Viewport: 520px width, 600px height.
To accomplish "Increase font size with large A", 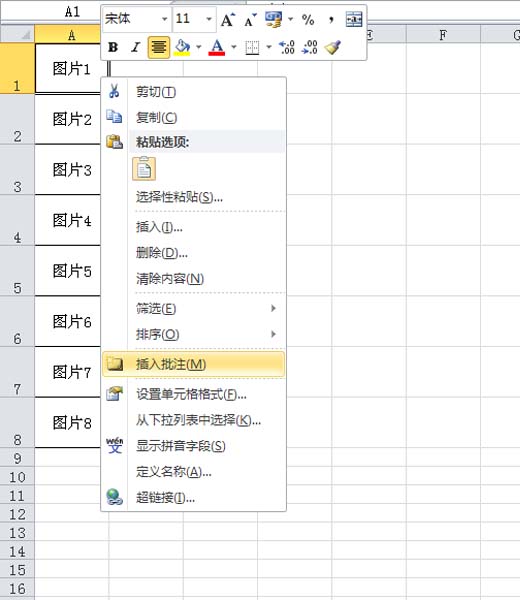I will click(x=228, y=19).
